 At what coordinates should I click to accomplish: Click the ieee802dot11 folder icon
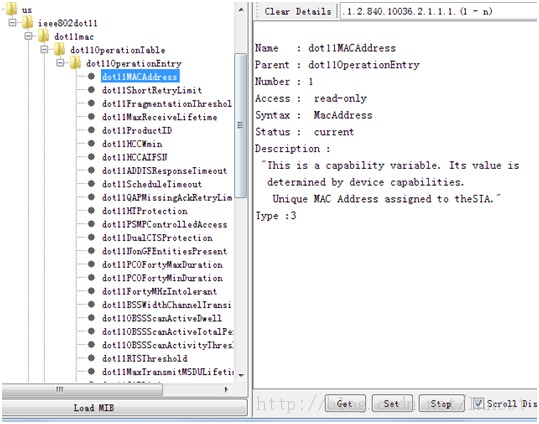[27, 23]
